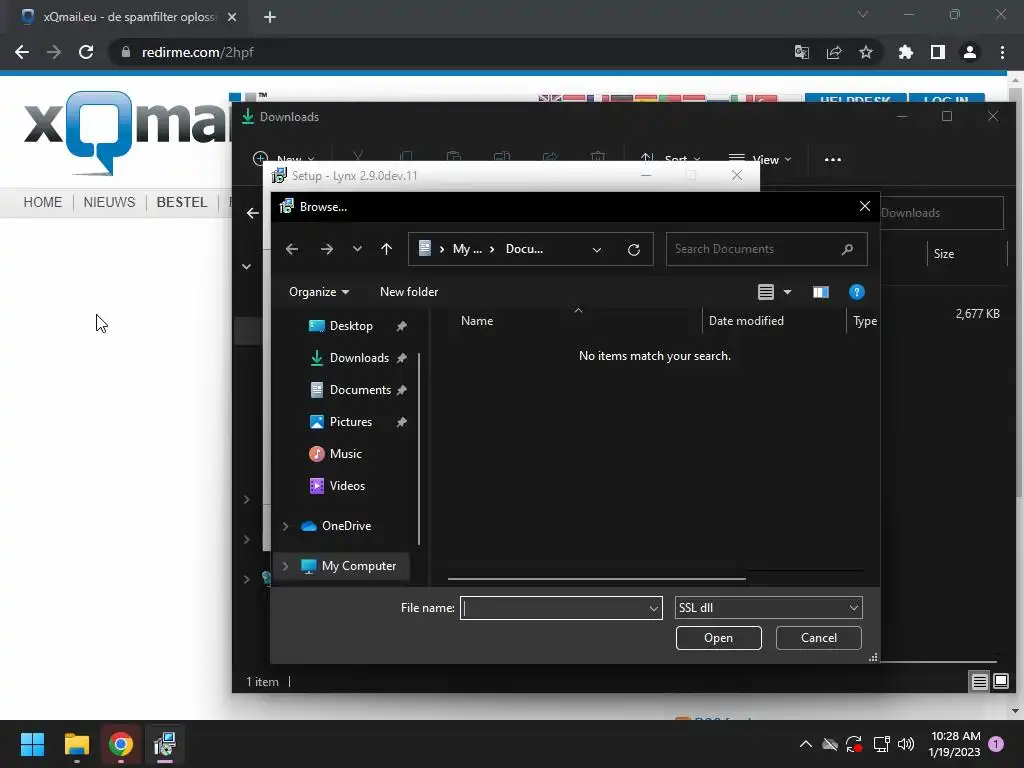This screenshot has width=1024, height=768.
Task: Switch Downloads window to large thumbnails view
Action: (1000, 682)
